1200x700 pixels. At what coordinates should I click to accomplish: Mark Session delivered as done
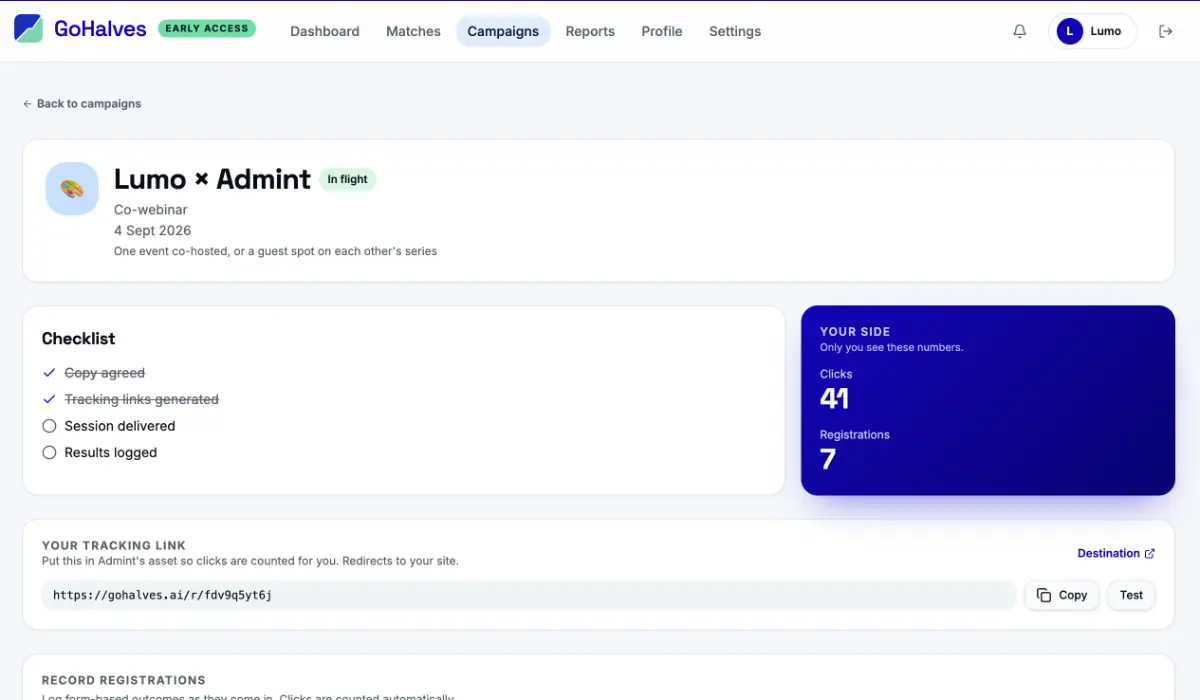49,426
